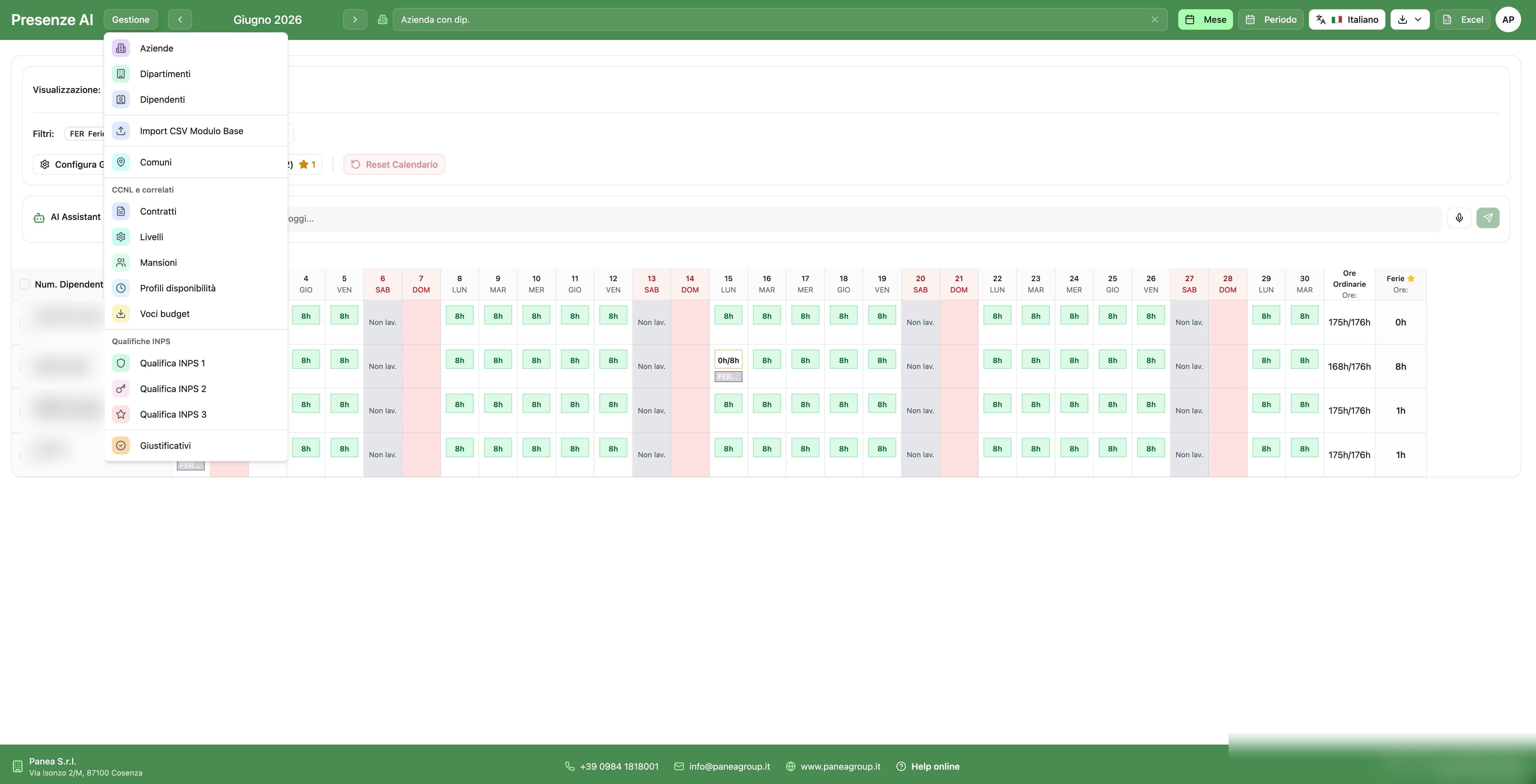This screenshot has width=1536, height=784.
Task: Click the day 21 DOM column header
Action: click(958, 284)
